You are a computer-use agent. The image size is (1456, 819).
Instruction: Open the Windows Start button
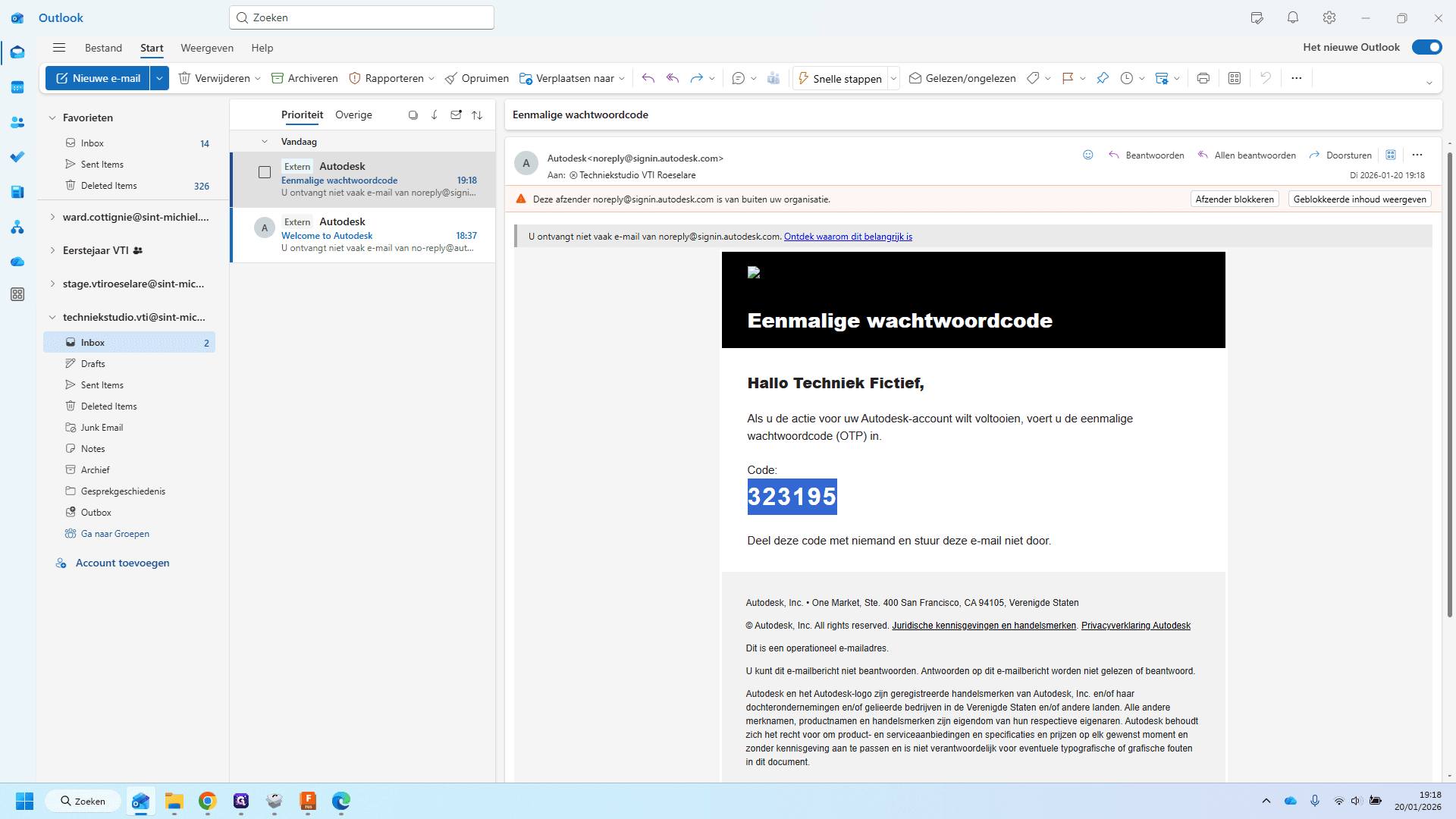tap(24, 801)
